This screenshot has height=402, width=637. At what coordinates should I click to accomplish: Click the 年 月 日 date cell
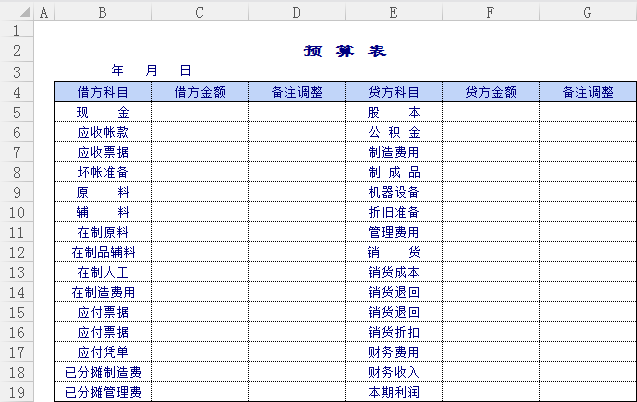[x=151, y=71]
